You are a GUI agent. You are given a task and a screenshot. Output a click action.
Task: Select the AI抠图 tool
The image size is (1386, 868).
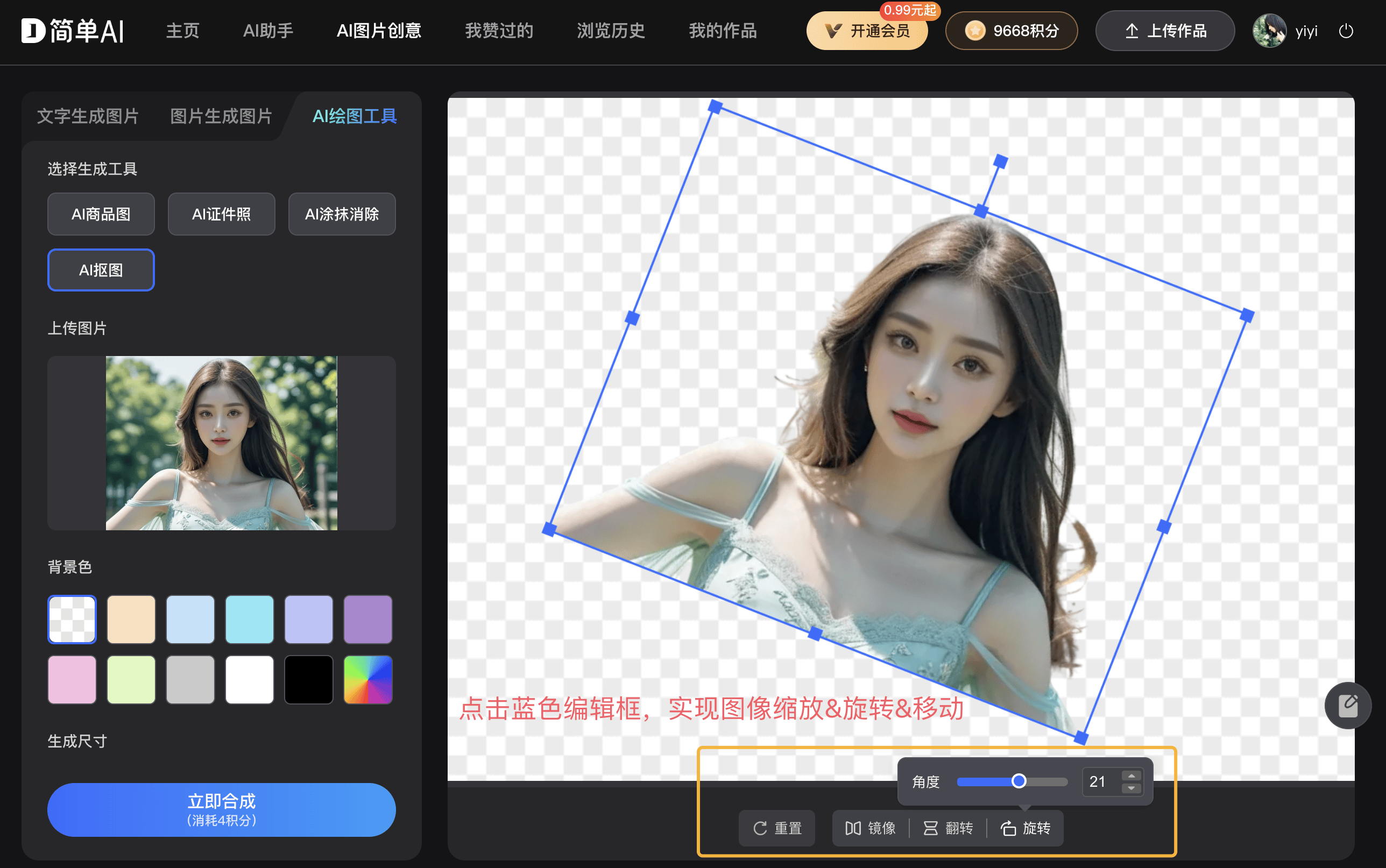click(x=101, y=270)
